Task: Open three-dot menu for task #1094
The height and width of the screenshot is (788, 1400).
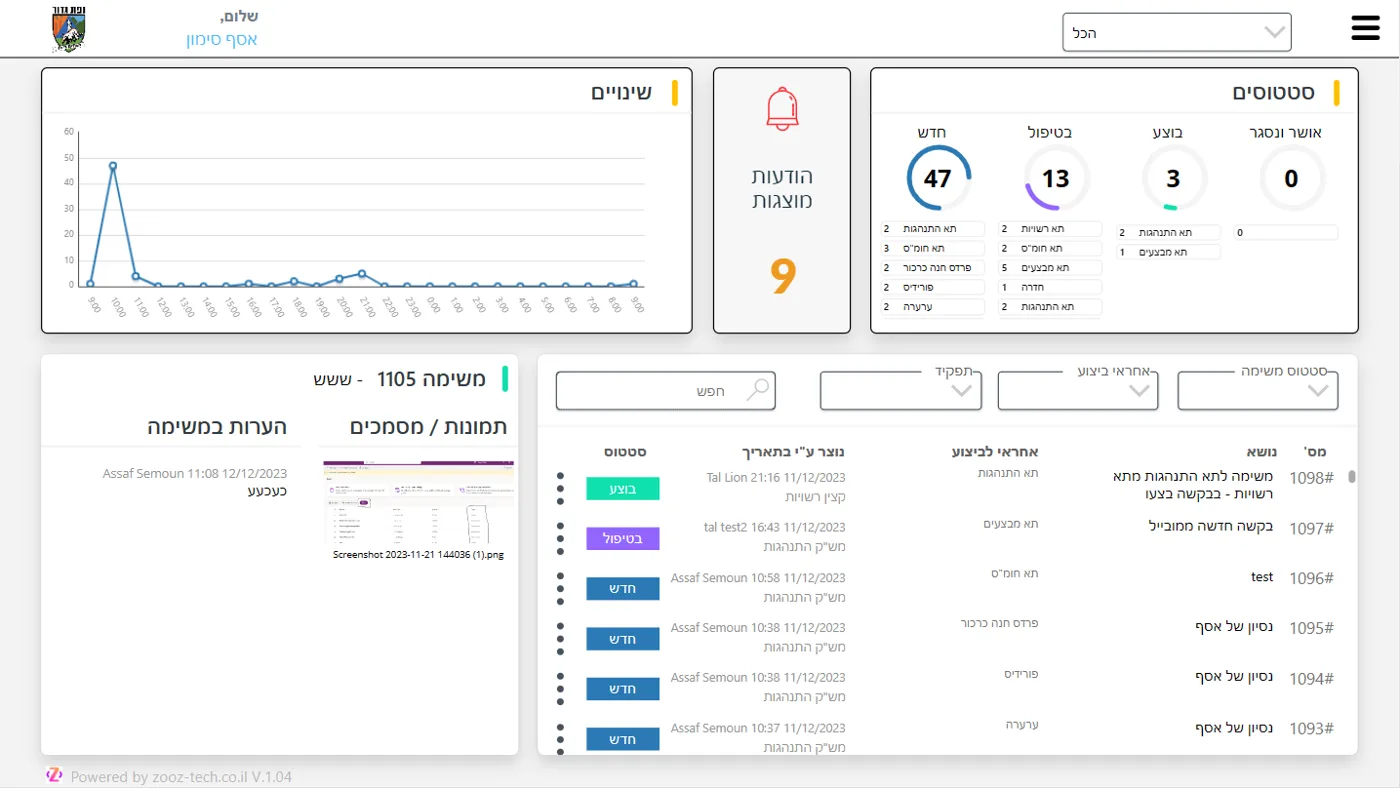Action: (560, 688)
